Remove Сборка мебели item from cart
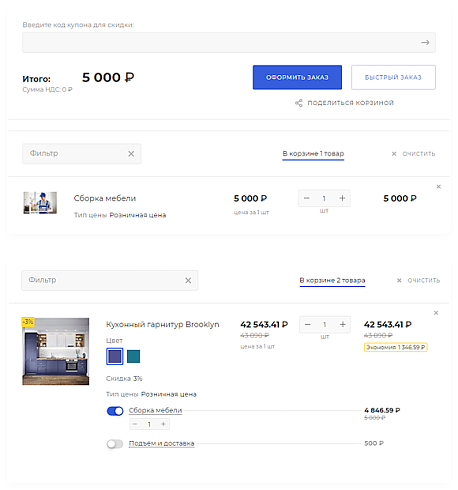Viewport: 458px width, 490px height. [x=438, y=187]
